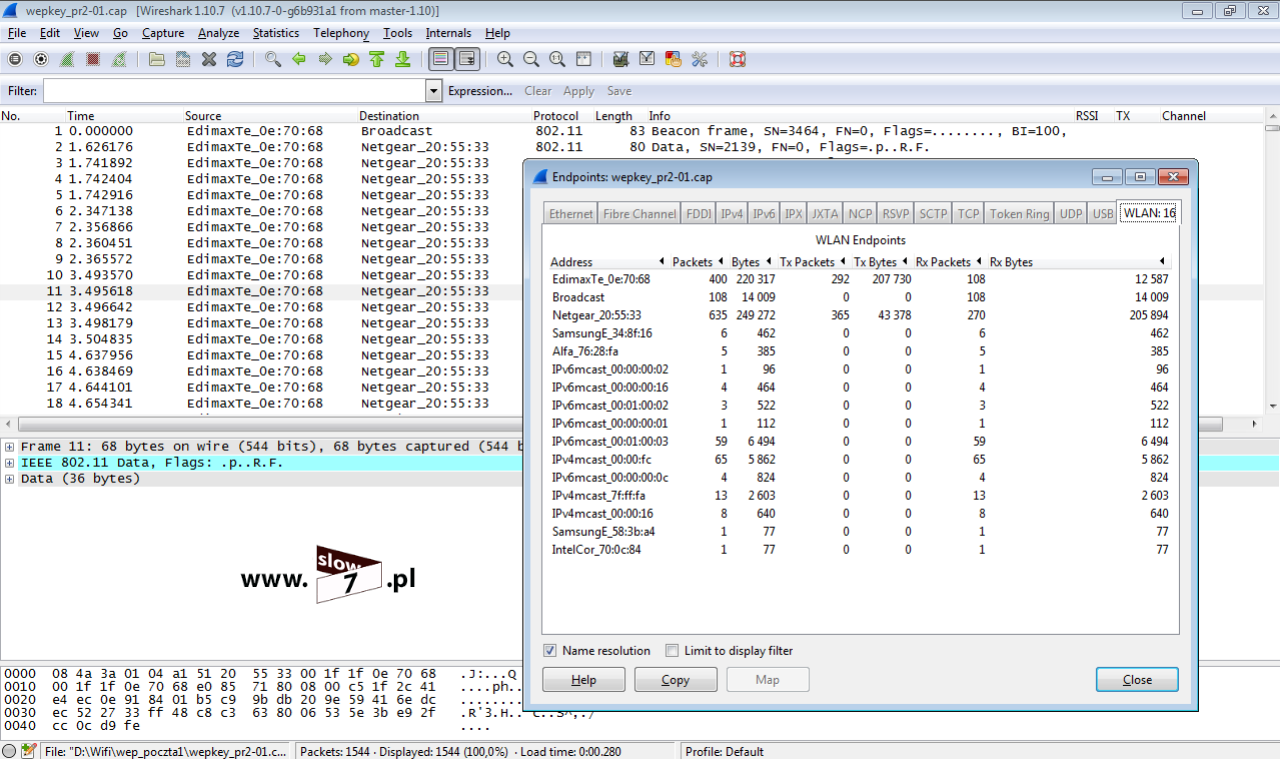Show the capture options
Image resolution: width=1280 pixels, height=759 pixels.
[41, 59]
